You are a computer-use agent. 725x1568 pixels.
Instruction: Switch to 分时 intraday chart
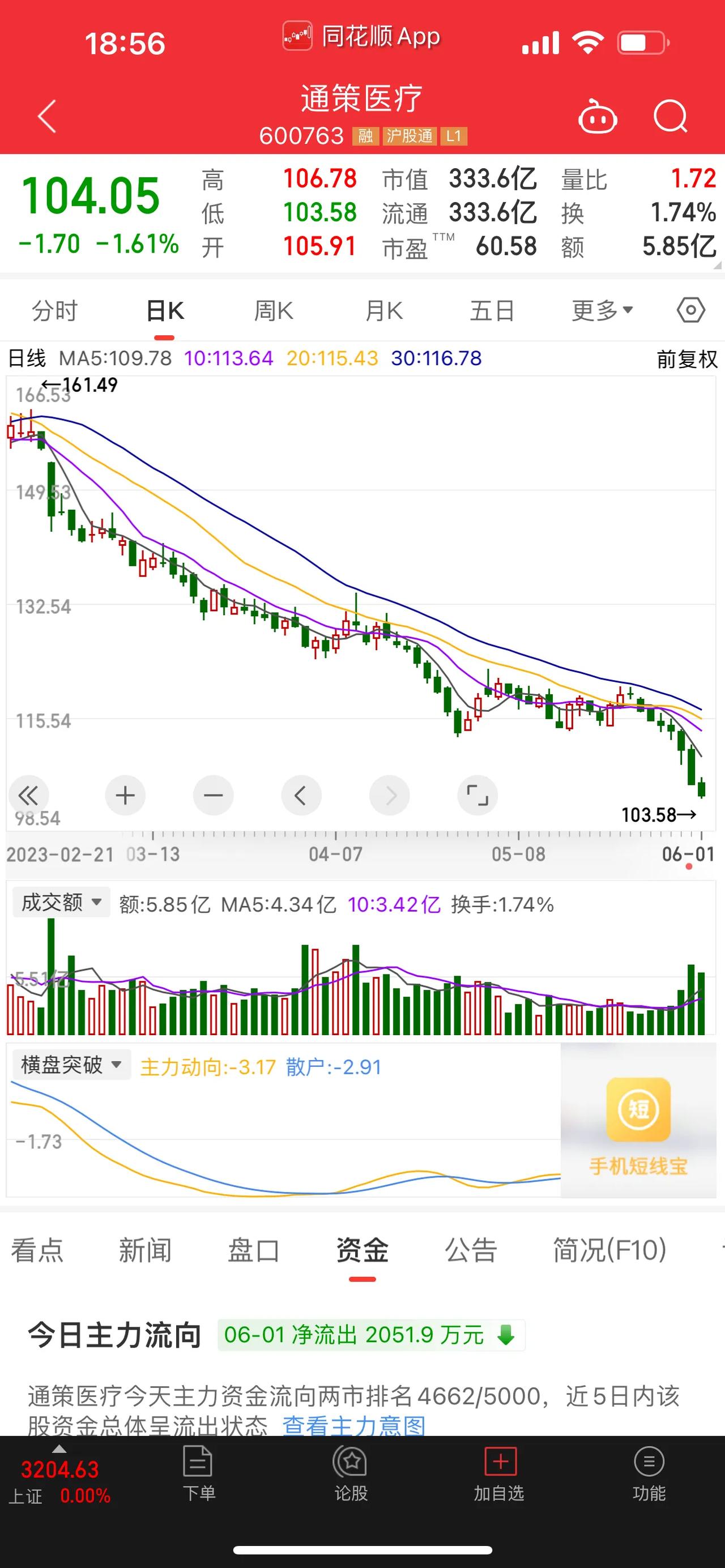pyautogui.click(x=55, y=310)
